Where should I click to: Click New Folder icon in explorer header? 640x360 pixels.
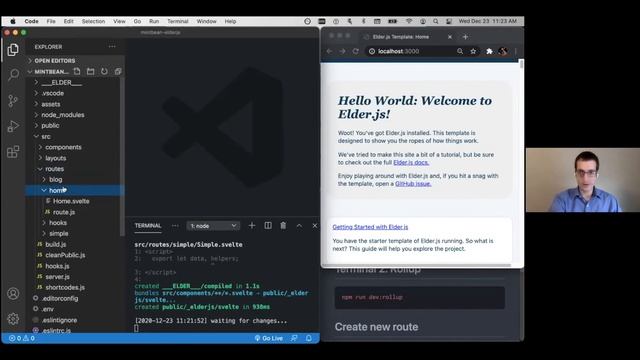click(x=91, y=71)
